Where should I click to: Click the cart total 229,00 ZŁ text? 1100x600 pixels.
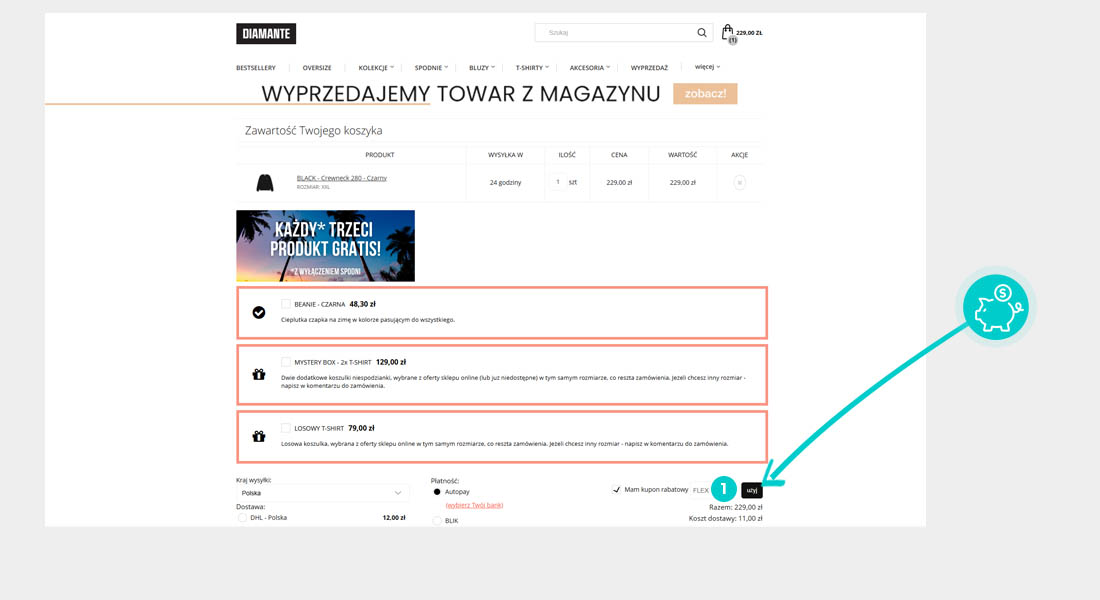749,33
